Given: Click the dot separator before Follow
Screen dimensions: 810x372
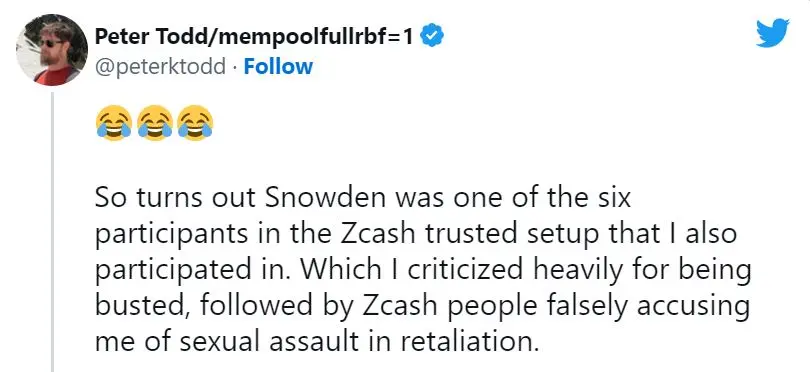Looking at the screenshot, I should pos(235,67).
